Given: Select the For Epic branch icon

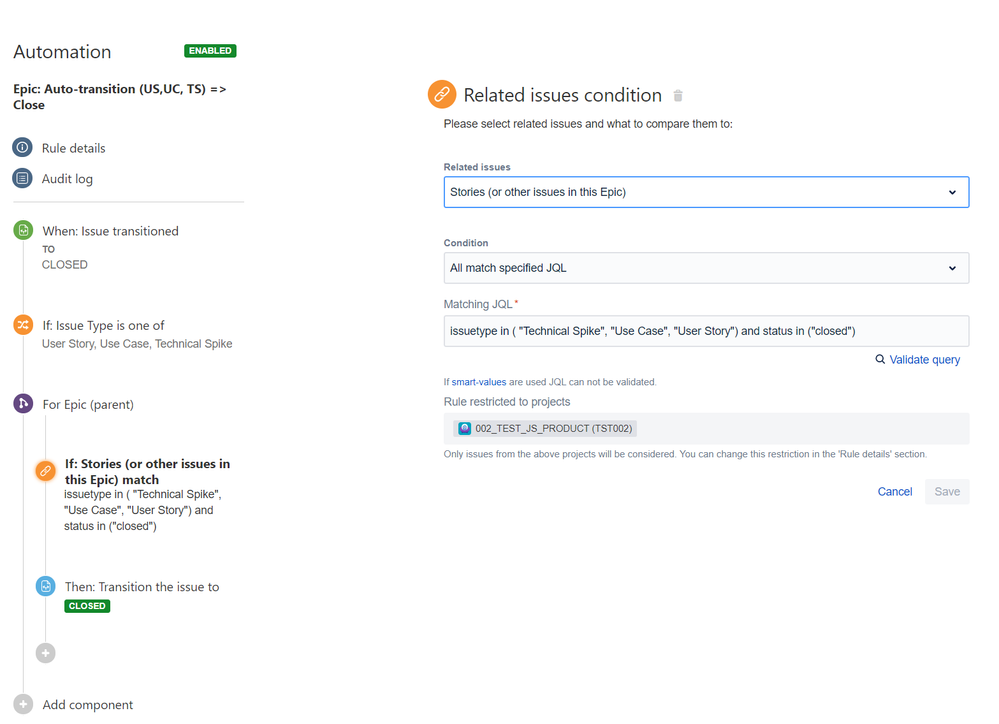Looking at the screenshot, I should [x=24, y=403].
